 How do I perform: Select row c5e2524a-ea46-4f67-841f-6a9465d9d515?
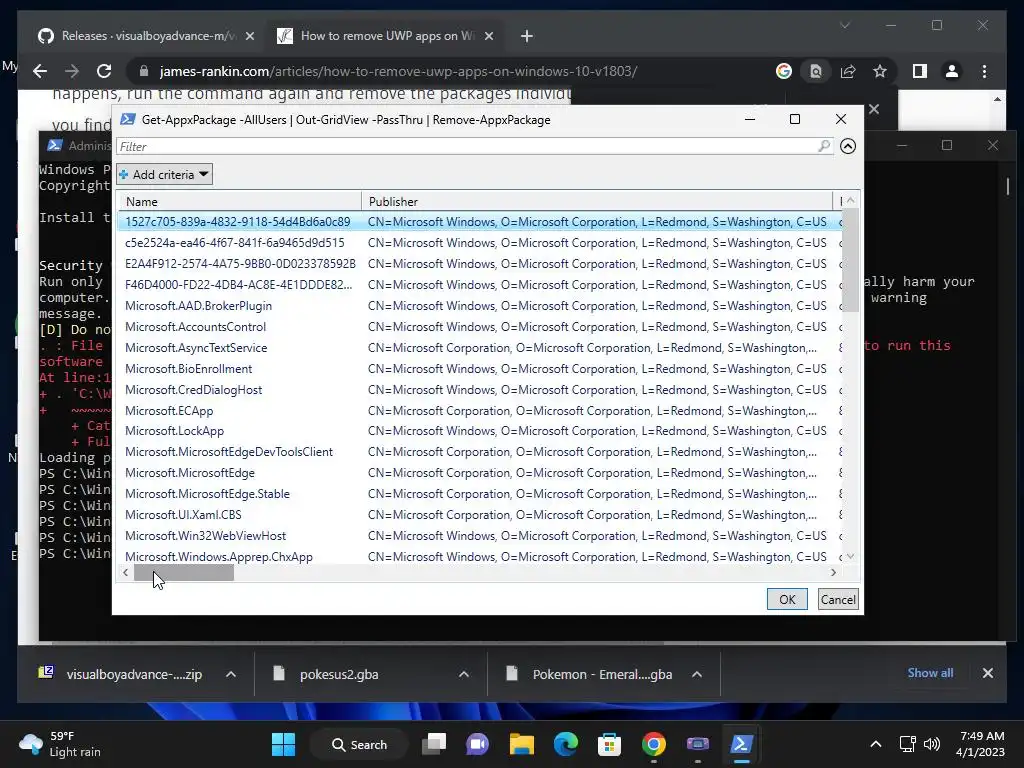coord(480,243)
